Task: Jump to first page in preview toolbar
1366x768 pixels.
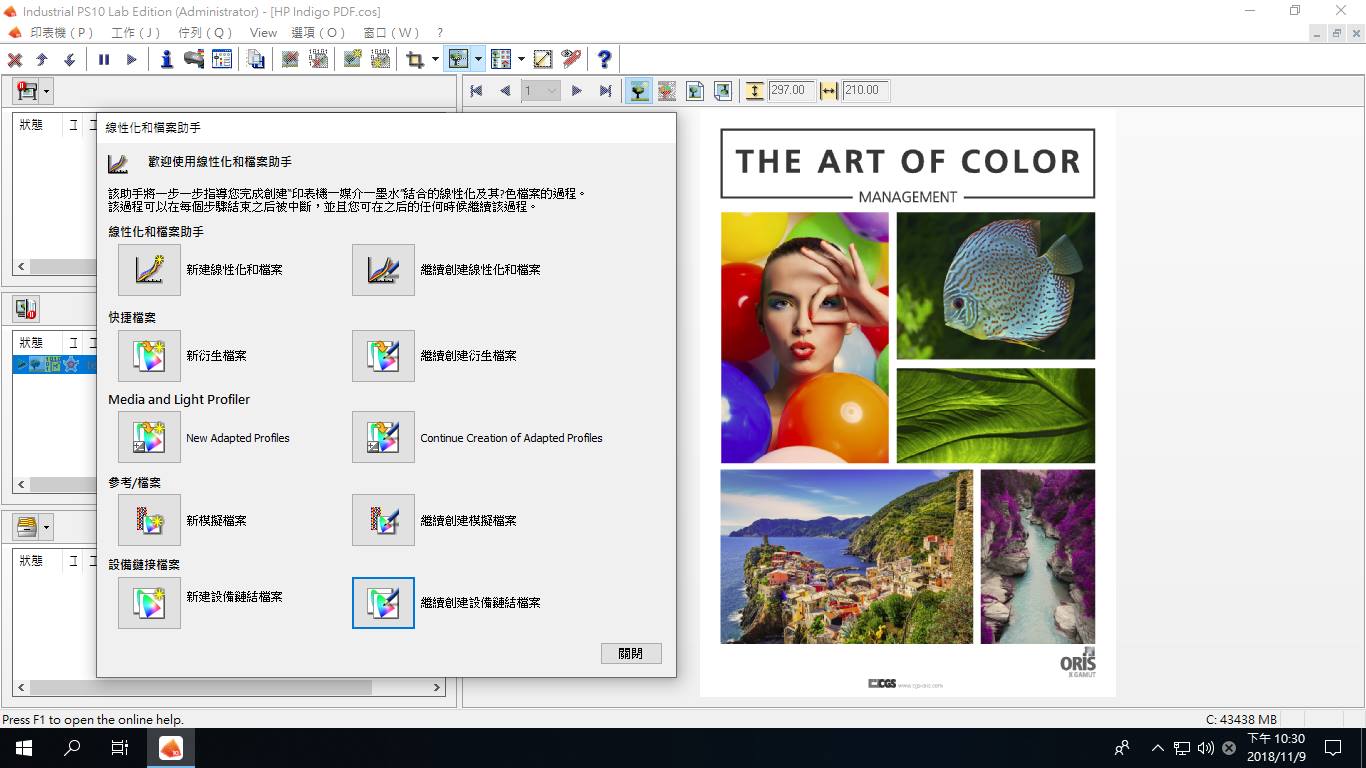Action: (477, 91)
